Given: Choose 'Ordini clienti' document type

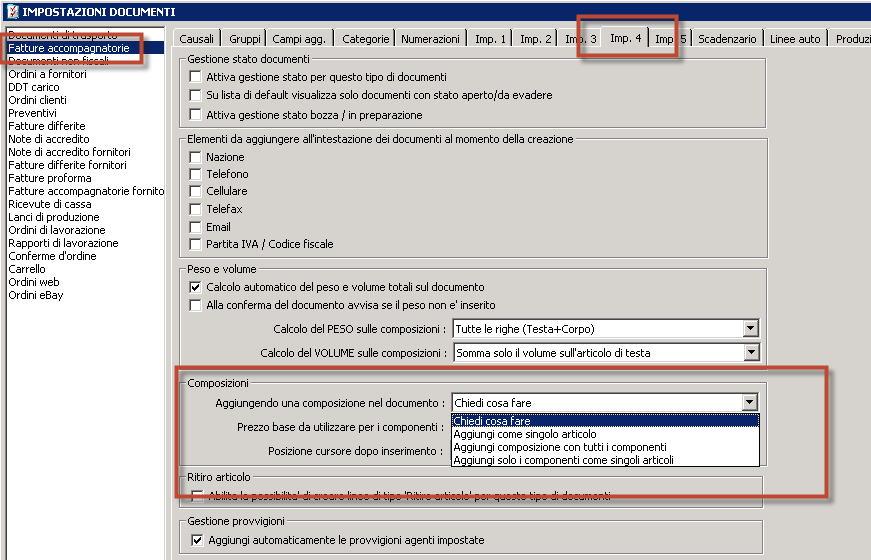Looking at the screenshot, I should [x=86, y=100].
